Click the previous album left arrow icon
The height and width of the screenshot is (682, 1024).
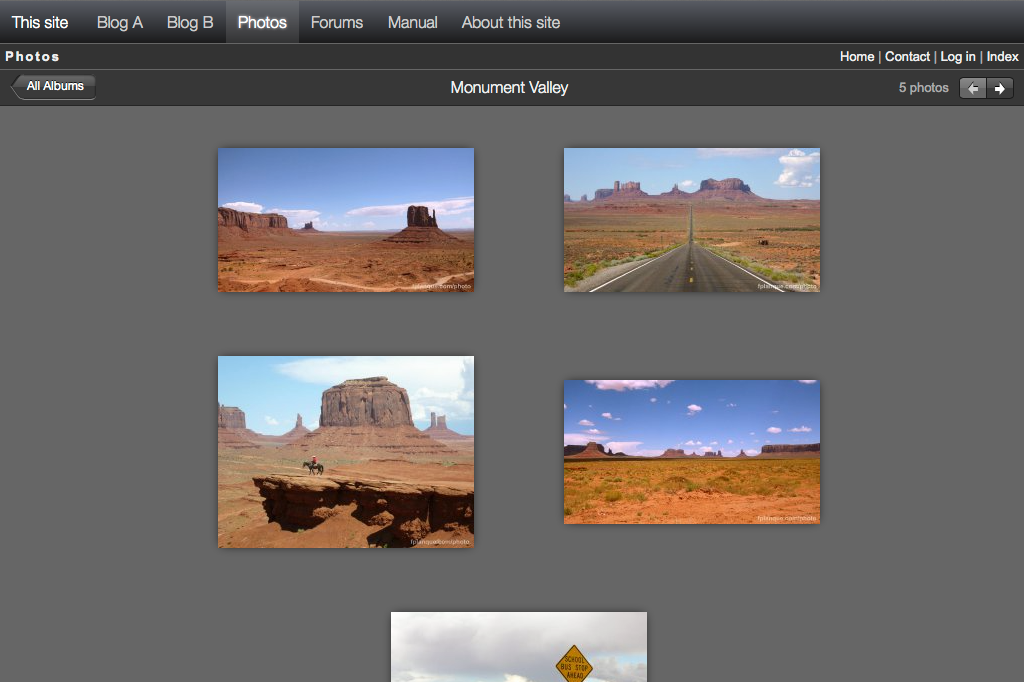click(973, 88)
